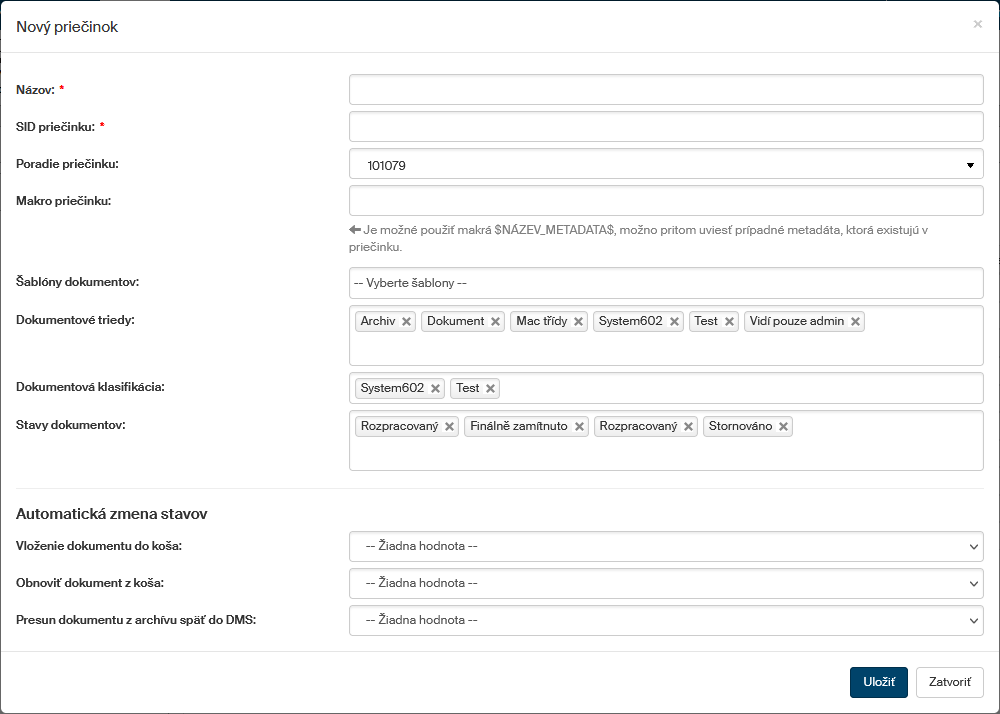Click the Uložiť button

pyautogui.click(x=878, y=682)
